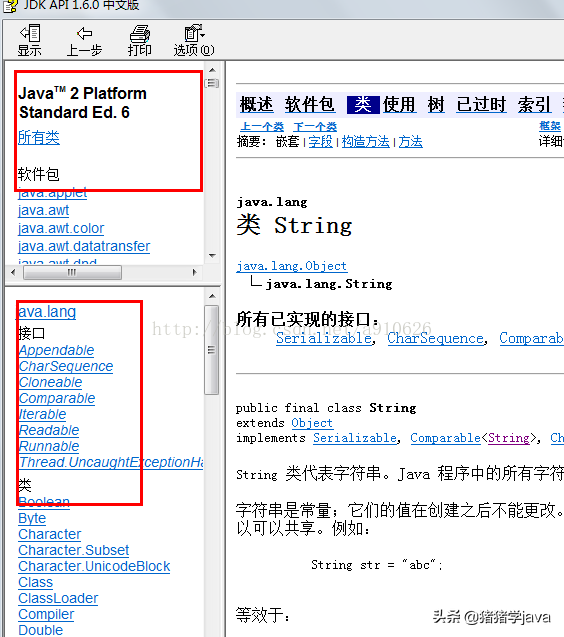Open the Comparable interface in class list
The image size is (564, 637).
tap(57, 398)
